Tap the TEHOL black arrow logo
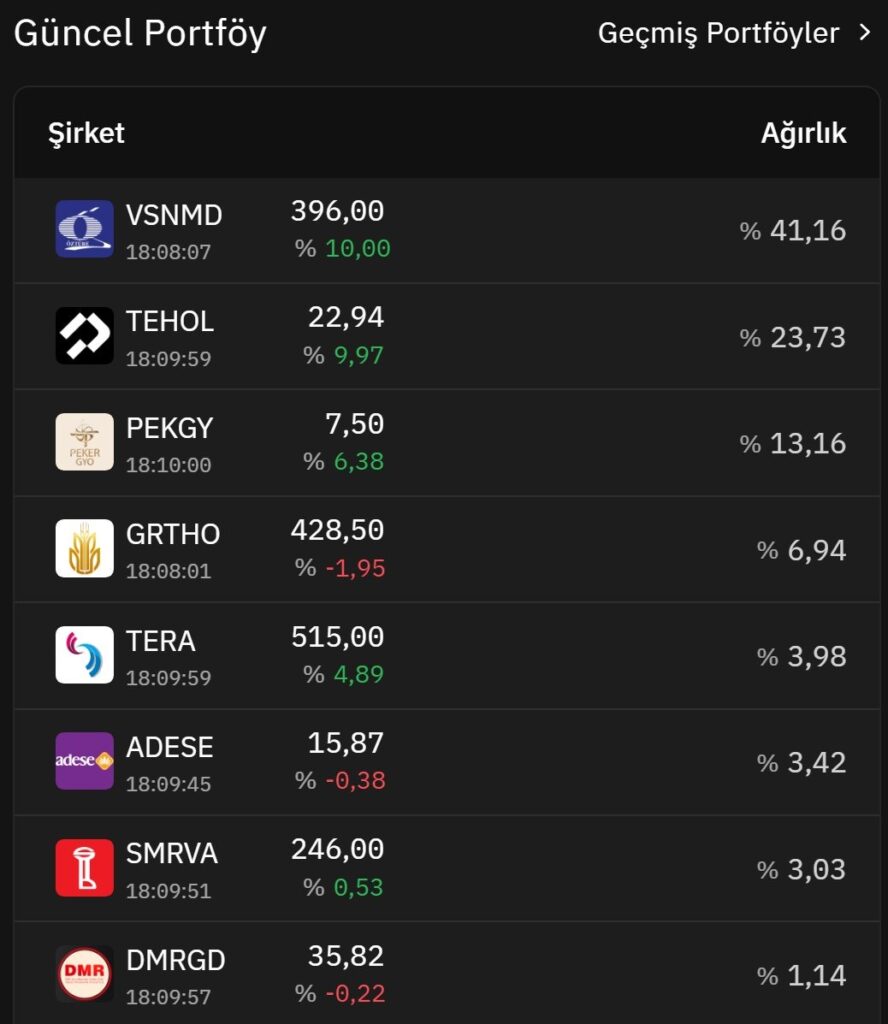Viewport: 888px width, 1024px height. 84,335
